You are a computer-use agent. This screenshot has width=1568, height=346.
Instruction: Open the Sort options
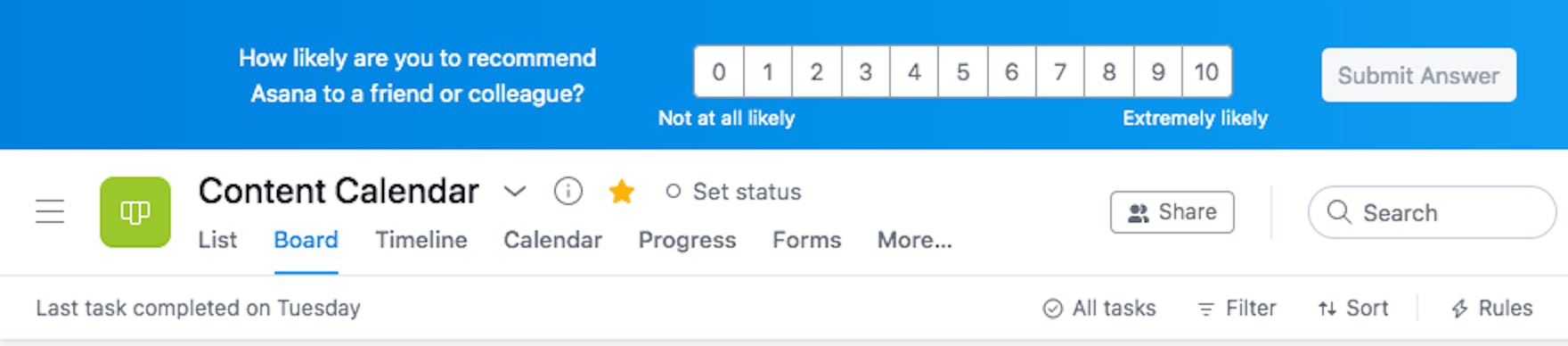coord(1353,309)
